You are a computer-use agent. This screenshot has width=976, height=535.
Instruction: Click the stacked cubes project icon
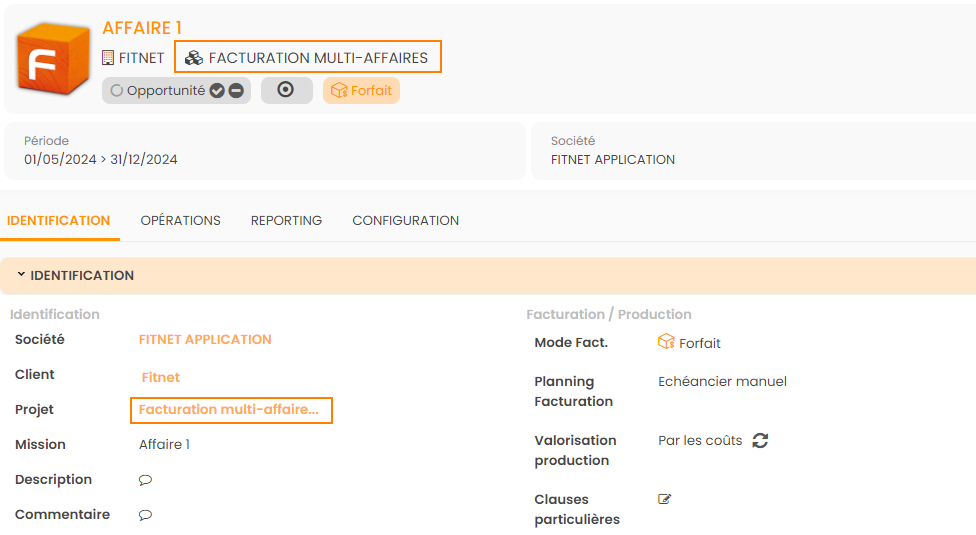[x=194, y=58]
